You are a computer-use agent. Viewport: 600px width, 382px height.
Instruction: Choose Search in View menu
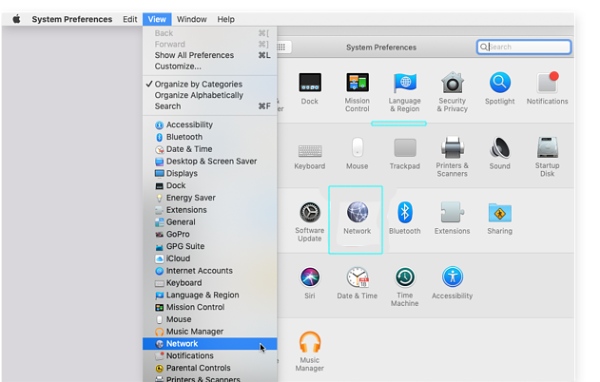(210, 106)
